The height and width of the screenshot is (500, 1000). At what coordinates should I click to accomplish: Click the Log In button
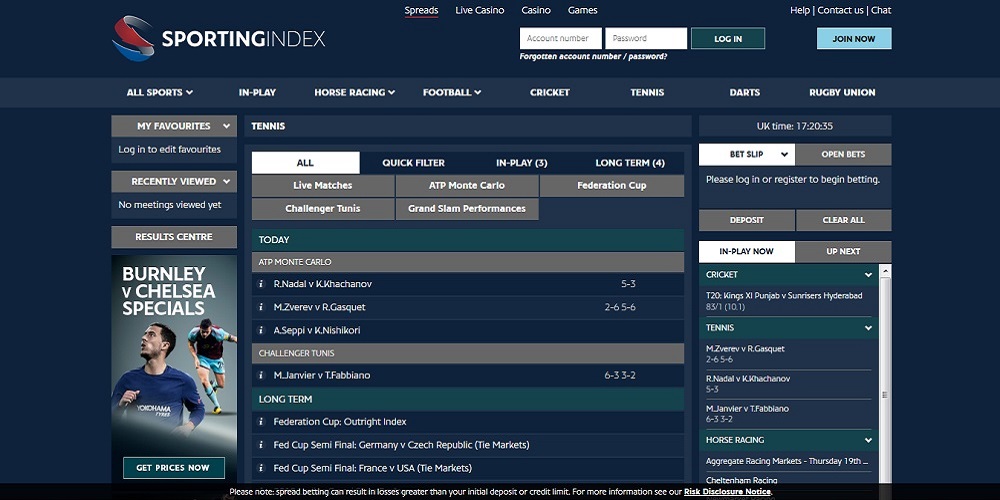728,38
